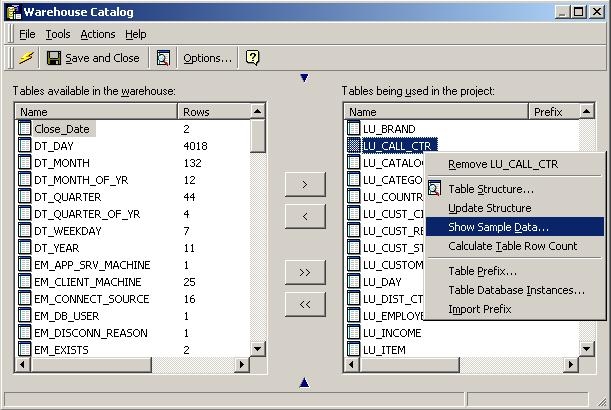Click the floppy disk Save and Close icon

pyautogui.click(x=54, y=58)
